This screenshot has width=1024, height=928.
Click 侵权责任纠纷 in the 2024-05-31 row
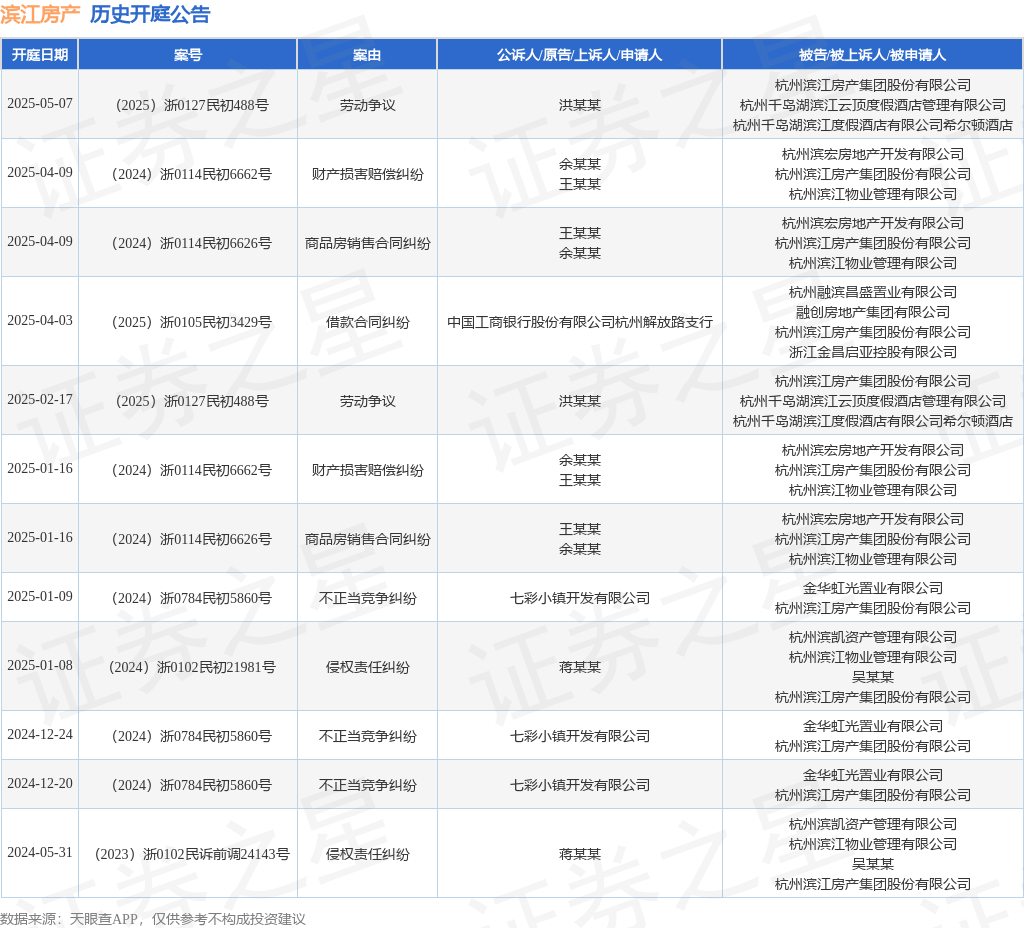point(368,854)
